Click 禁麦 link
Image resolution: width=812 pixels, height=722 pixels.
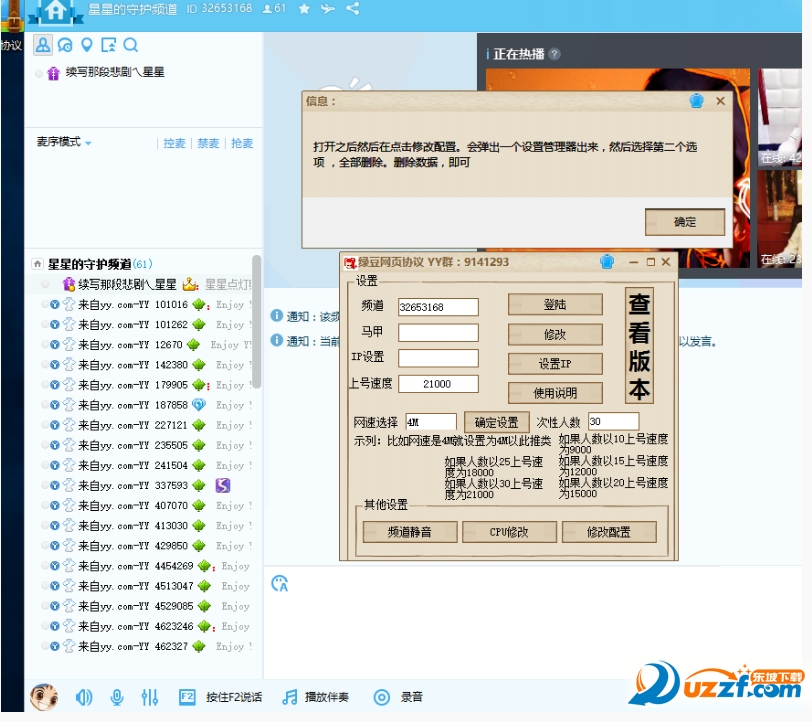[x=208, y=143]
